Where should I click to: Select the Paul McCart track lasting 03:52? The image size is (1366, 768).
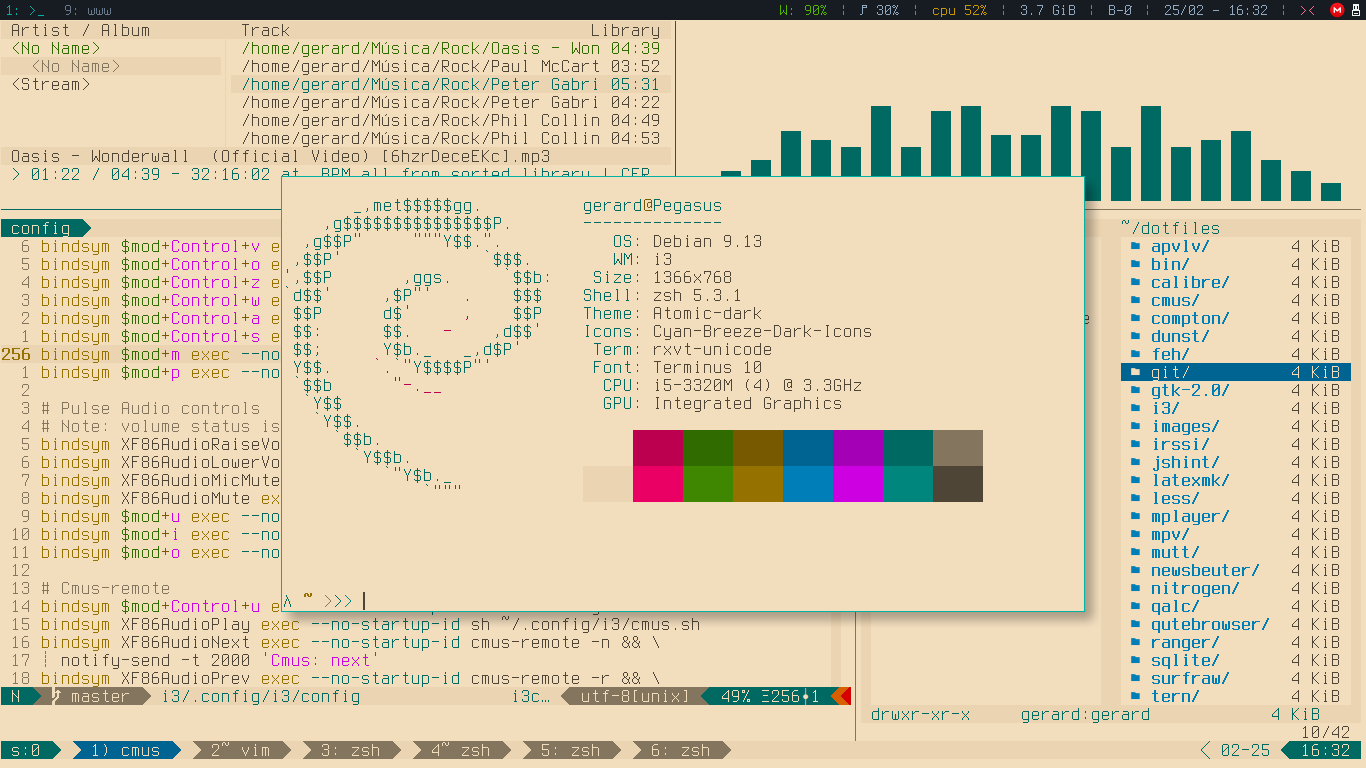tap(451, 66)
